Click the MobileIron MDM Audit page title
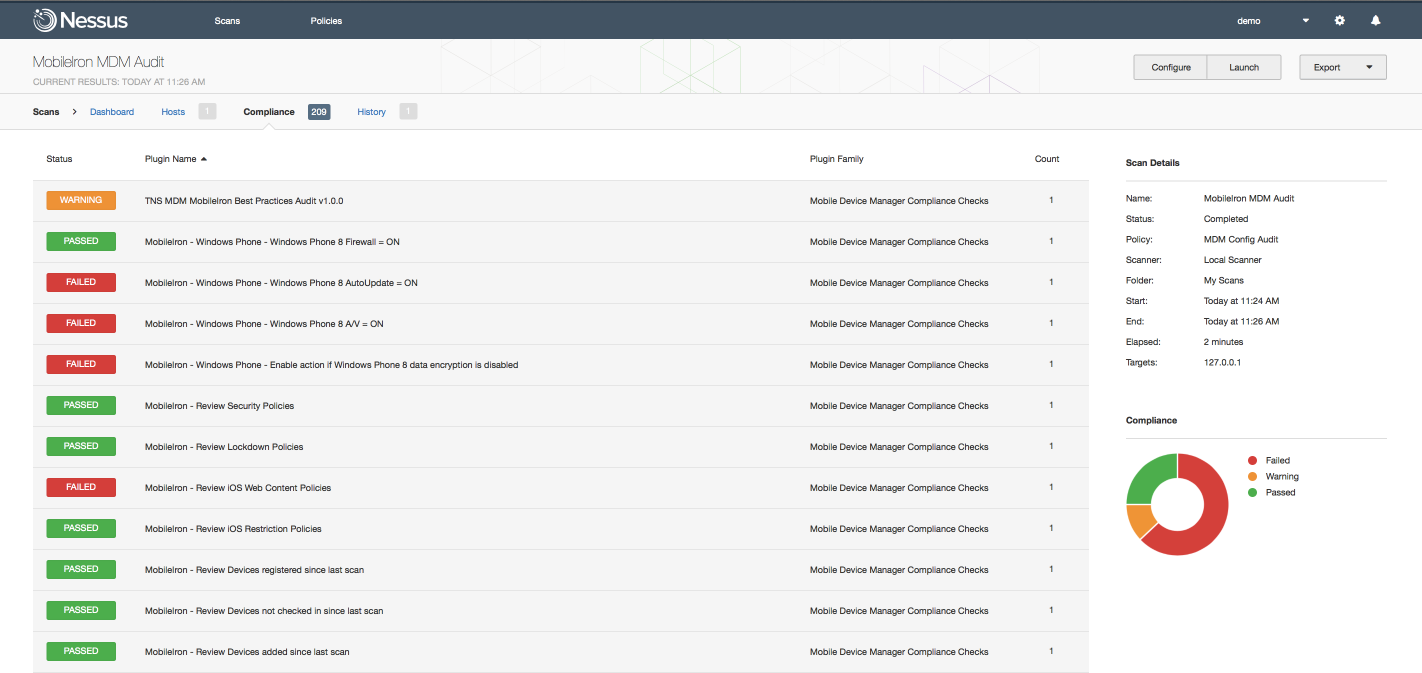Viewport: 1422px width, 673px height. click(x=98, y=62)
